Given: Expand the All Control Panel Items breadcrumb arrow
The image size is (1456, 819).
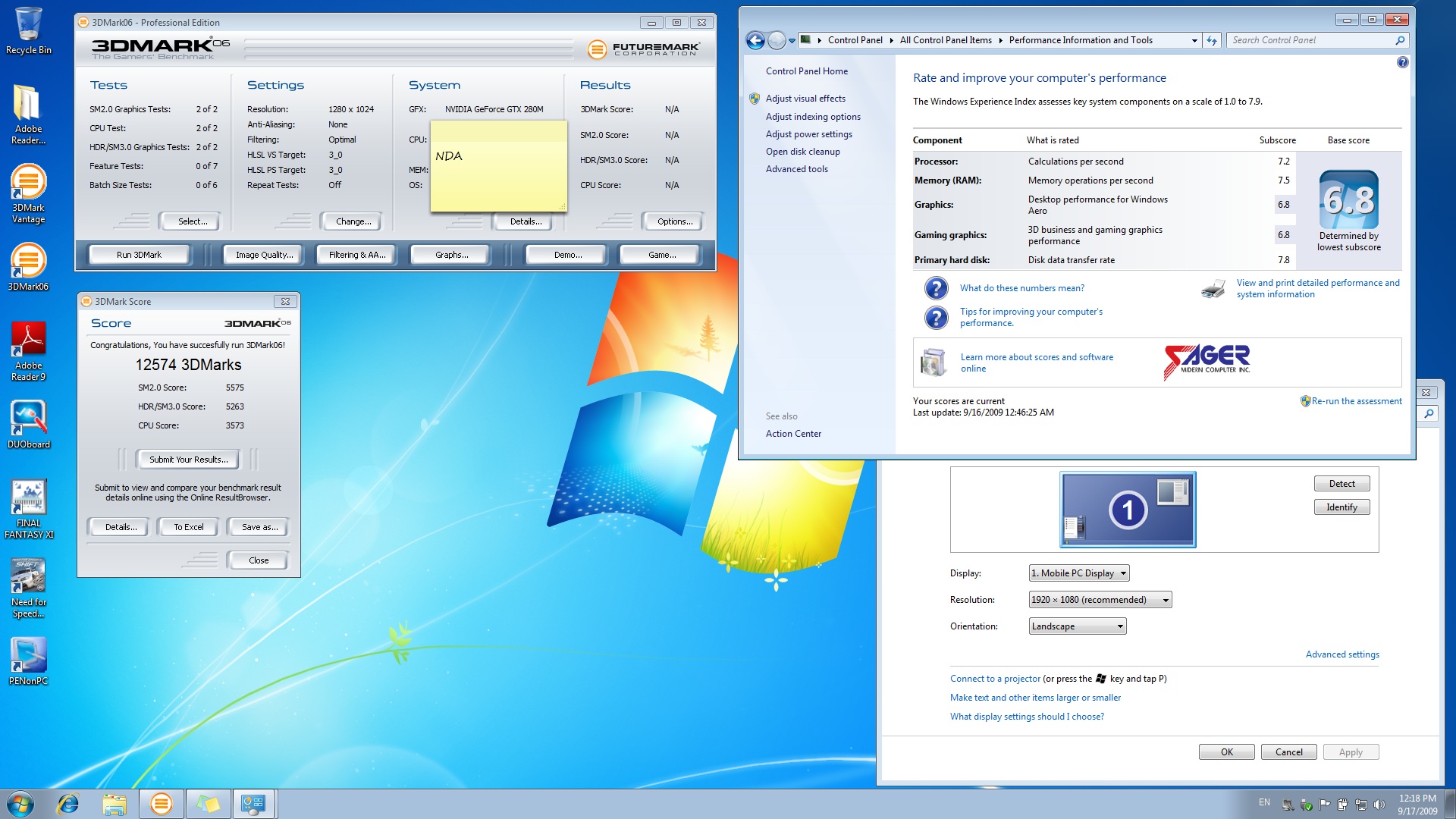Looking at the screenshot, I should pos(1000,40).
